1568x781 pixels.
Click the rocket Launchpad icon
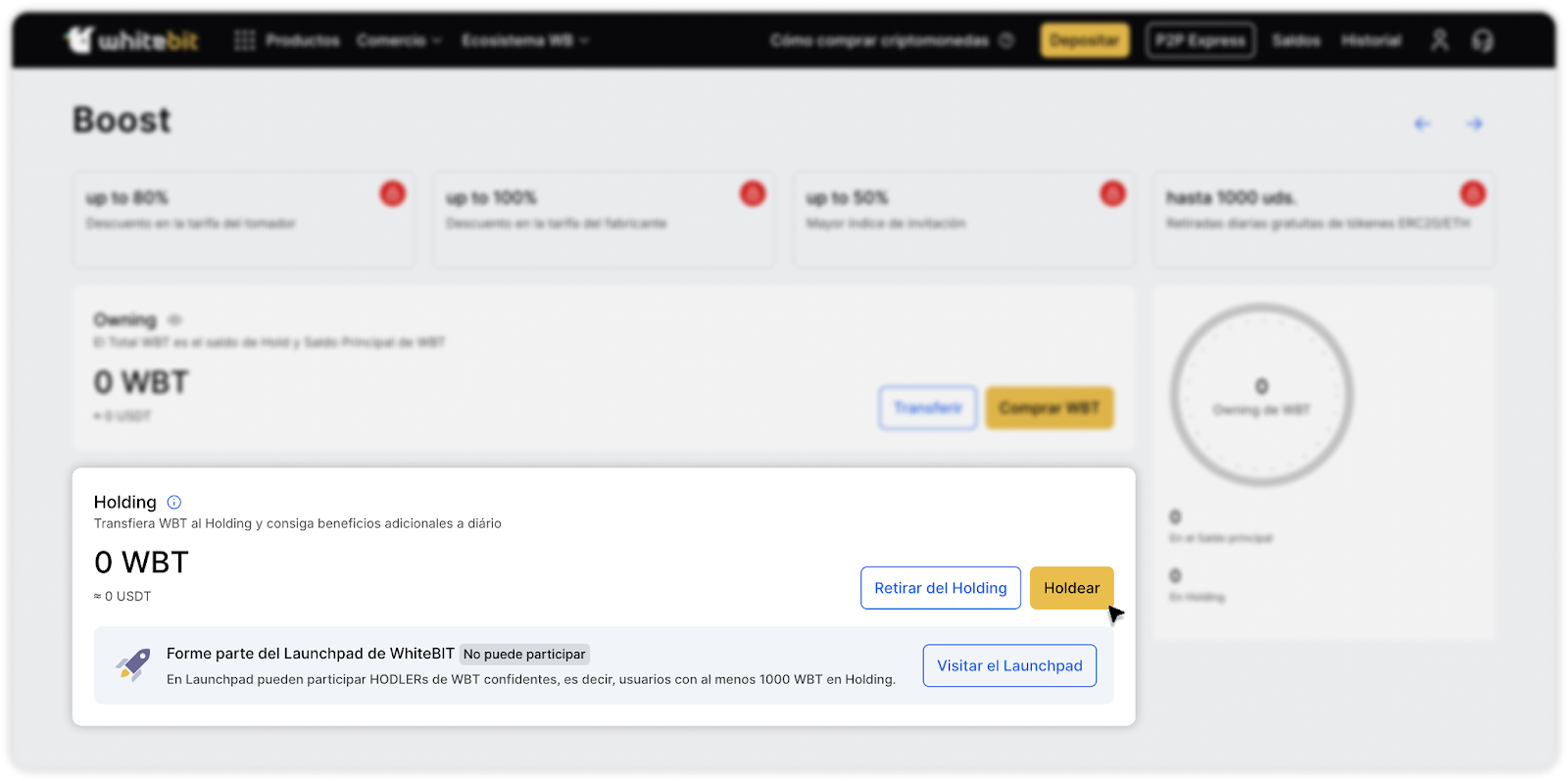(133, 665)
